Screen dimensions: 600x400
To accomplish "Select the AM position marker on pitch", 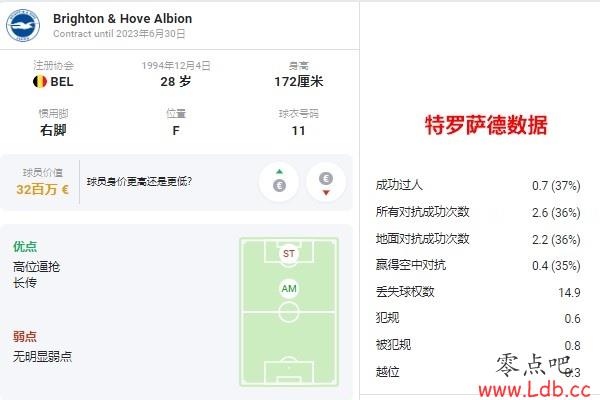I will coord(289,289).
